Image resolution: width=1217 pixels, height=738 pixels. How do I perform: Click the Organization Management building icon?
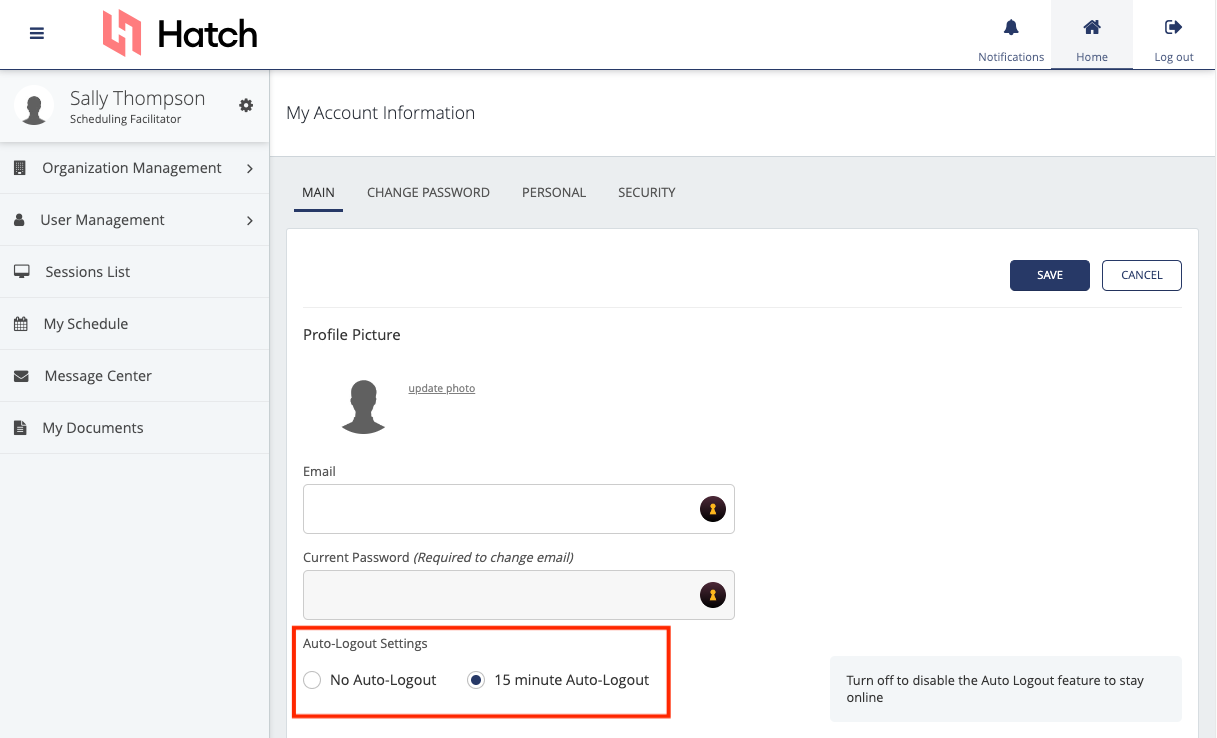point(20,168)
